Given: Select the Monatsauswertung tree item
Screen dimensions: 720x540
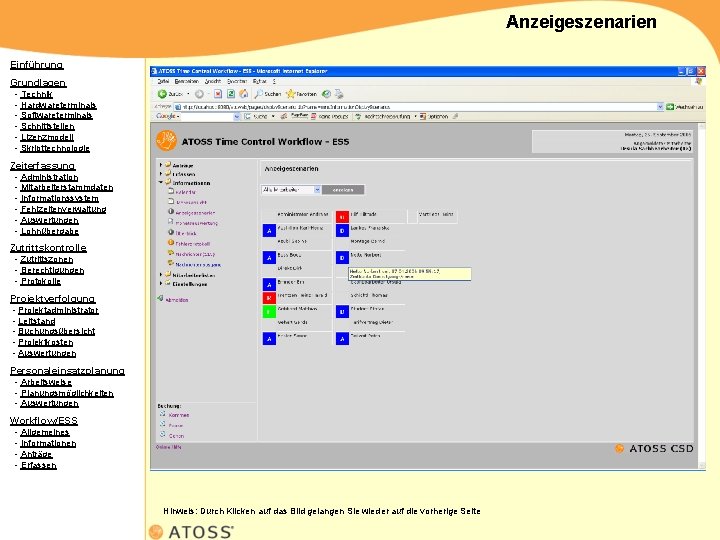Looking at the screenshot, I should point(197,223).
